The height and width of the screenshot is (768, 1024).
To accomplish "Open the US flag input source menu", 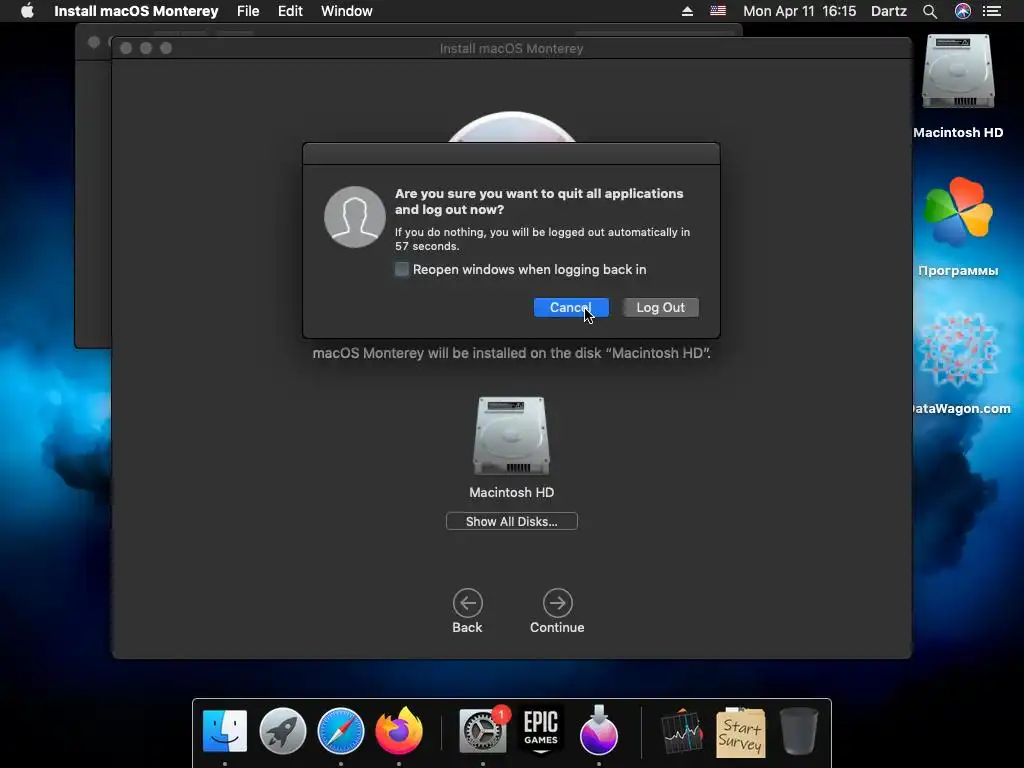I will [718, 11].
